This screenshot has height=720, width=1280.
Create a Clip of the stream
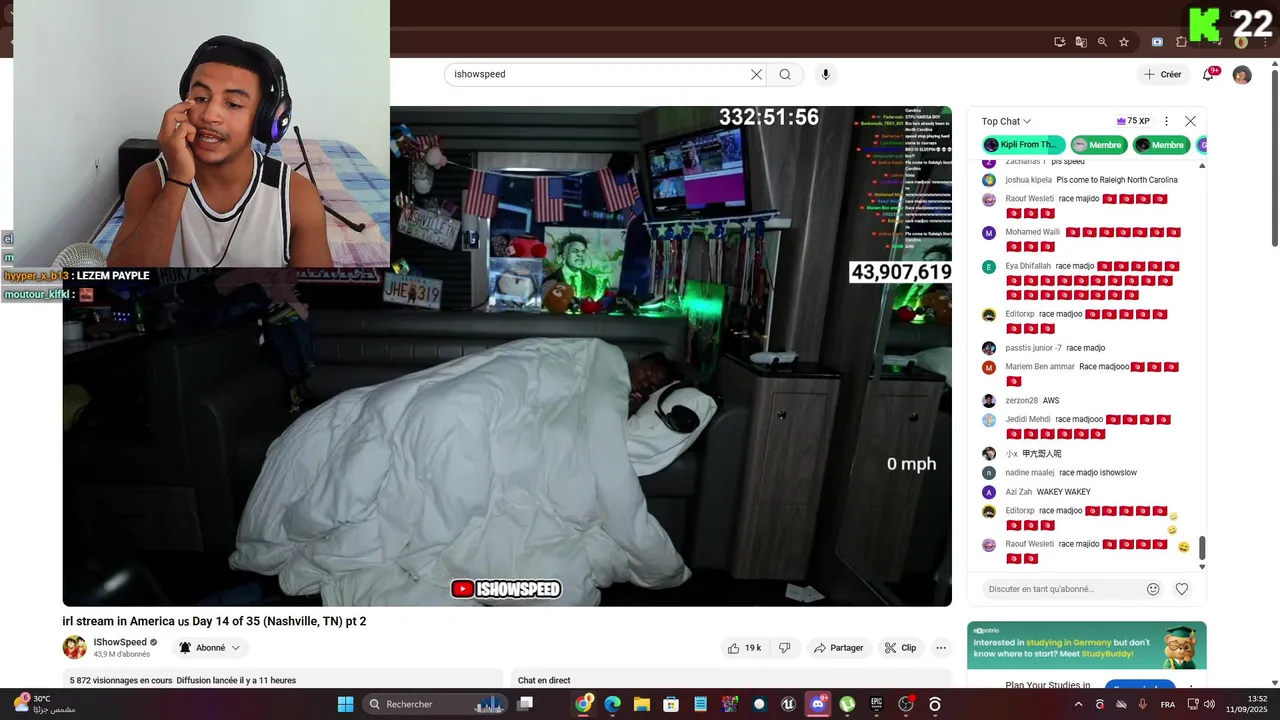coord(900,648)
